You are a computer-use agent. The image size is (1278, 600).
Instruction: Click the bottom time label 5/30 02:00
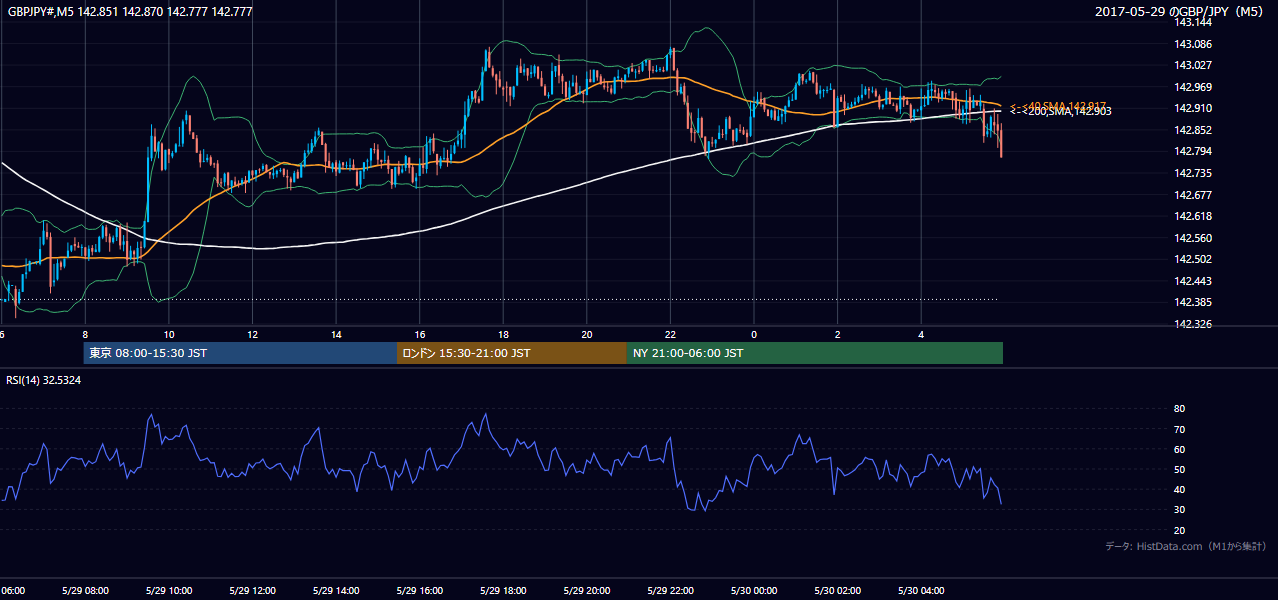click(x=838, y=591)
